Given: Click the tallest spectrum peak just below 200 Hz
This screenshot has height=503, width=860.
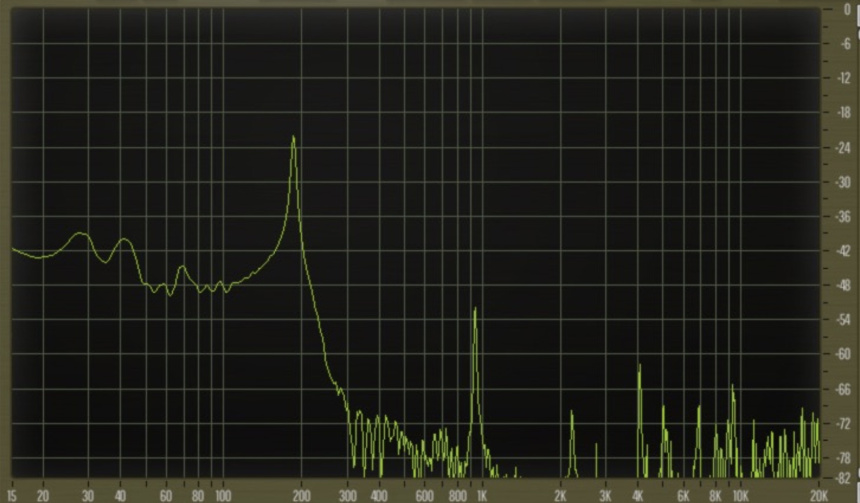Looking at the screenshot, I should 293,137.
